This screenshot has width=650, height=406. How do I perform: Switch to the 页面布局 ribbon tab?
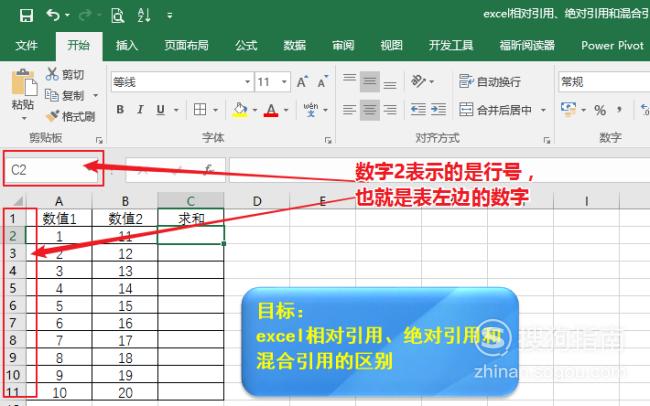pos(186,45)
